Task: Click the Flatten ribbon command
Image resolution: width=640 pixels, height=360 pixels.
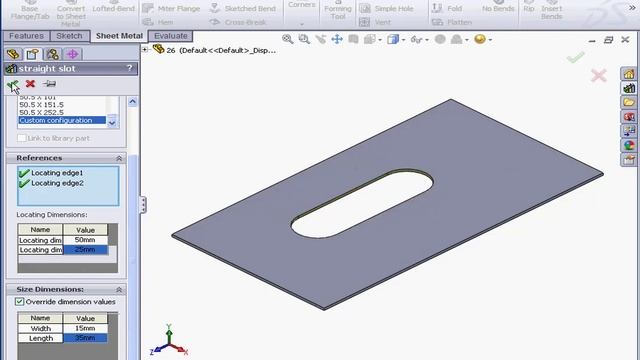Action: (452, 22)
